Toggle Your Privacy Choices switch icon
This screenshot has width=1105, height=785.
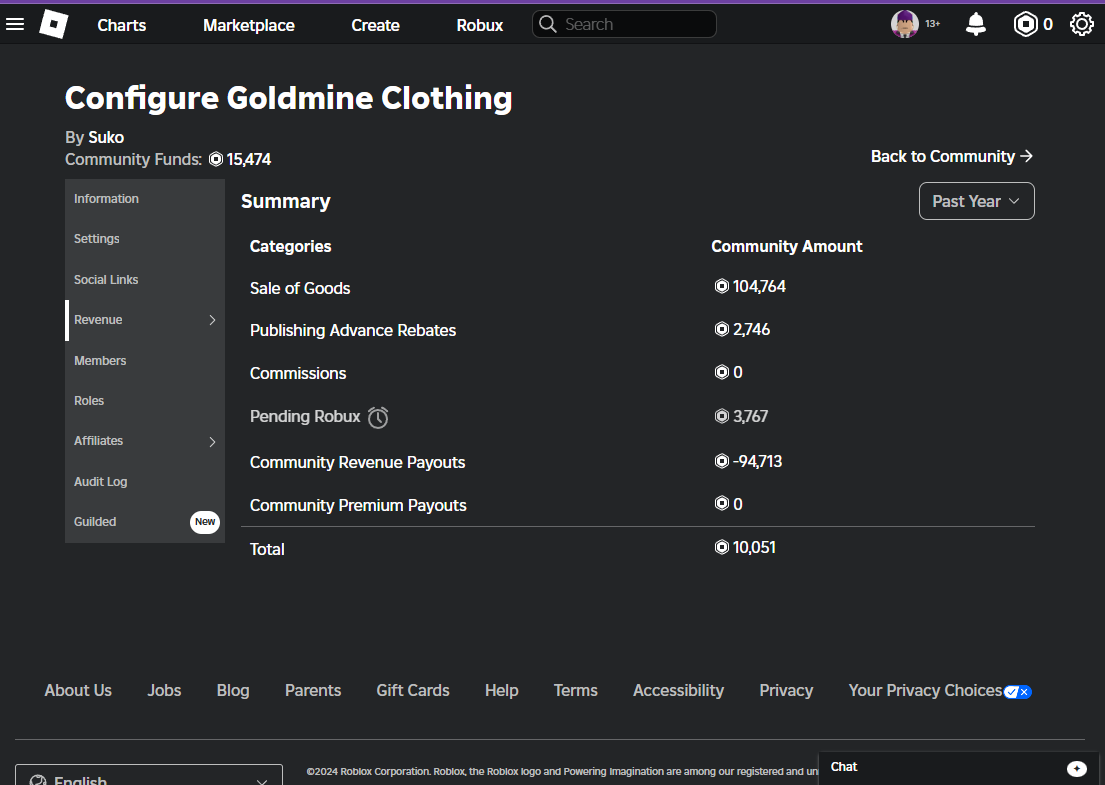tap(1018, 691)
